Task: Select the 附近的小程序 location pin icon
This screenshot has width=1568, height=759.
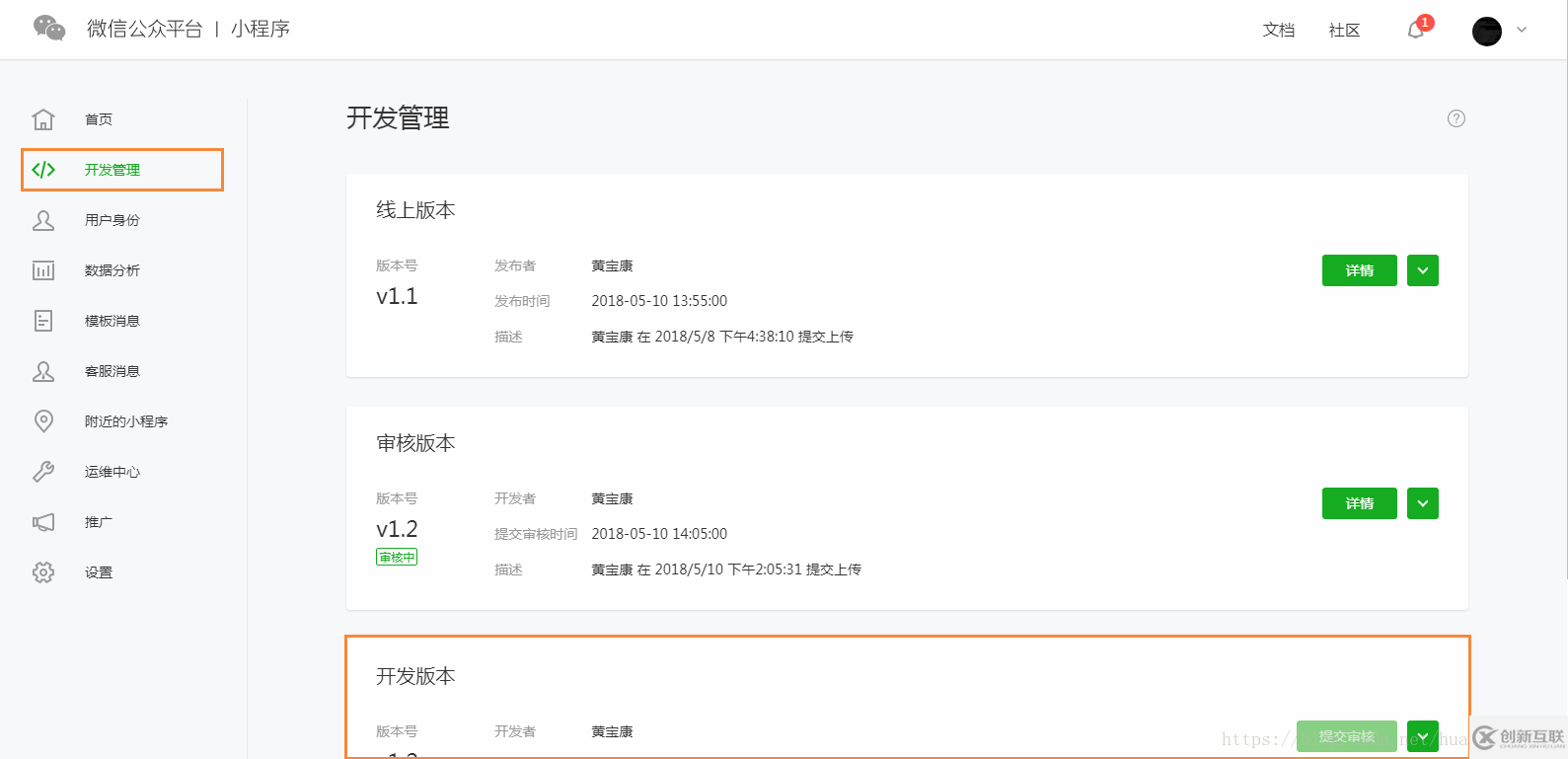Action: click(43, 421)
